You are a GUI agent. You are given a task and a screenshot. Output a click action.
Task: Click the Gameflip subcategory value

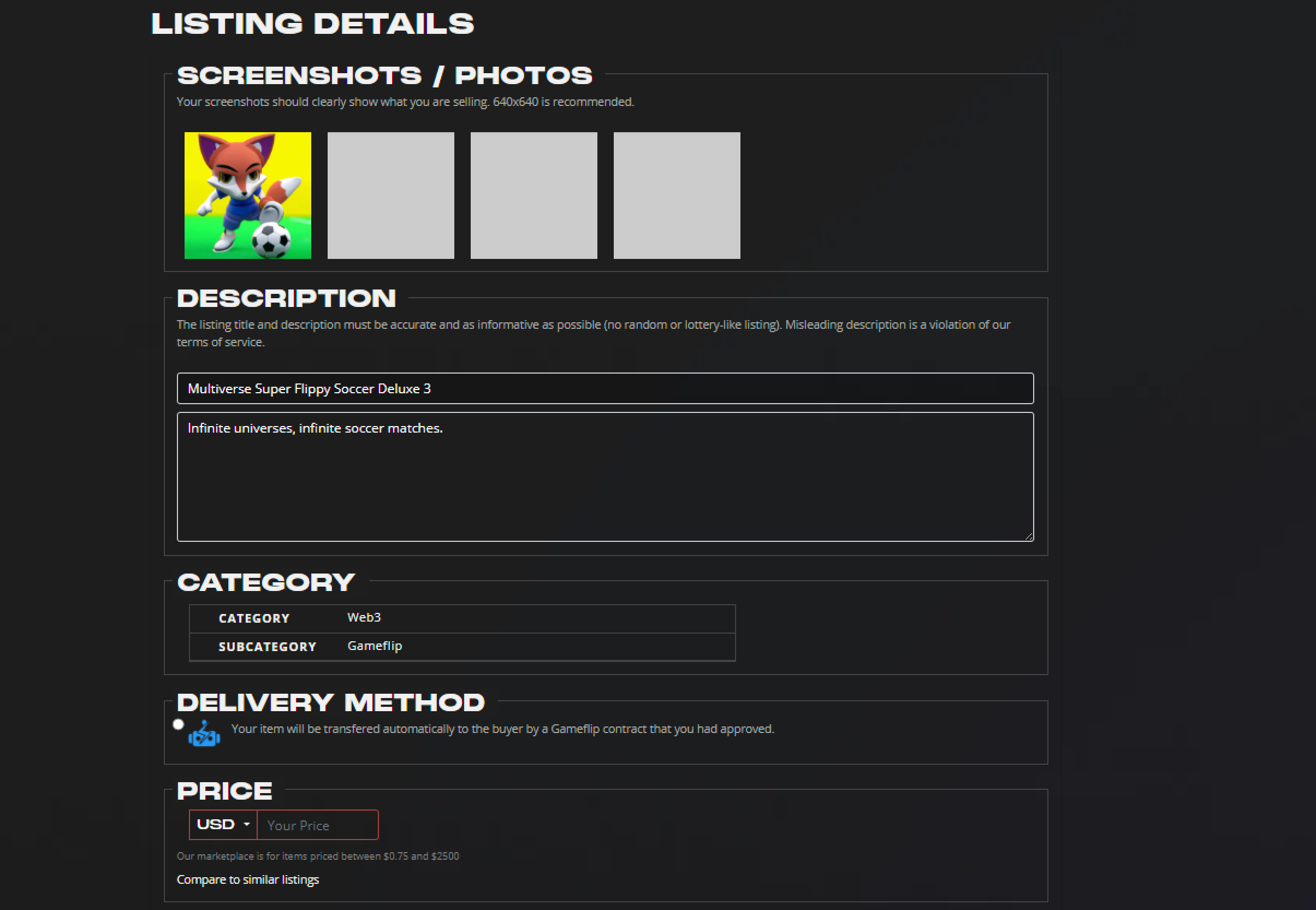(375, 646)
